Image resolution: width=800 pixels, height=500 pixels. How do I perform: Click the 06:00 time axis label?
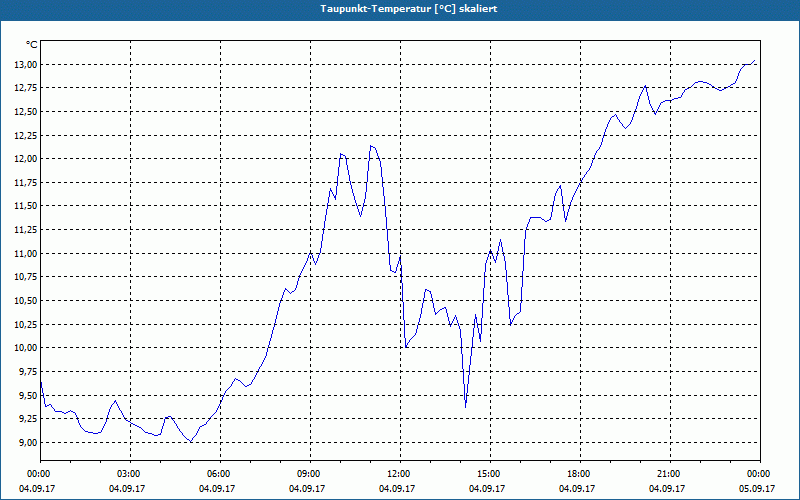point(220,474)
